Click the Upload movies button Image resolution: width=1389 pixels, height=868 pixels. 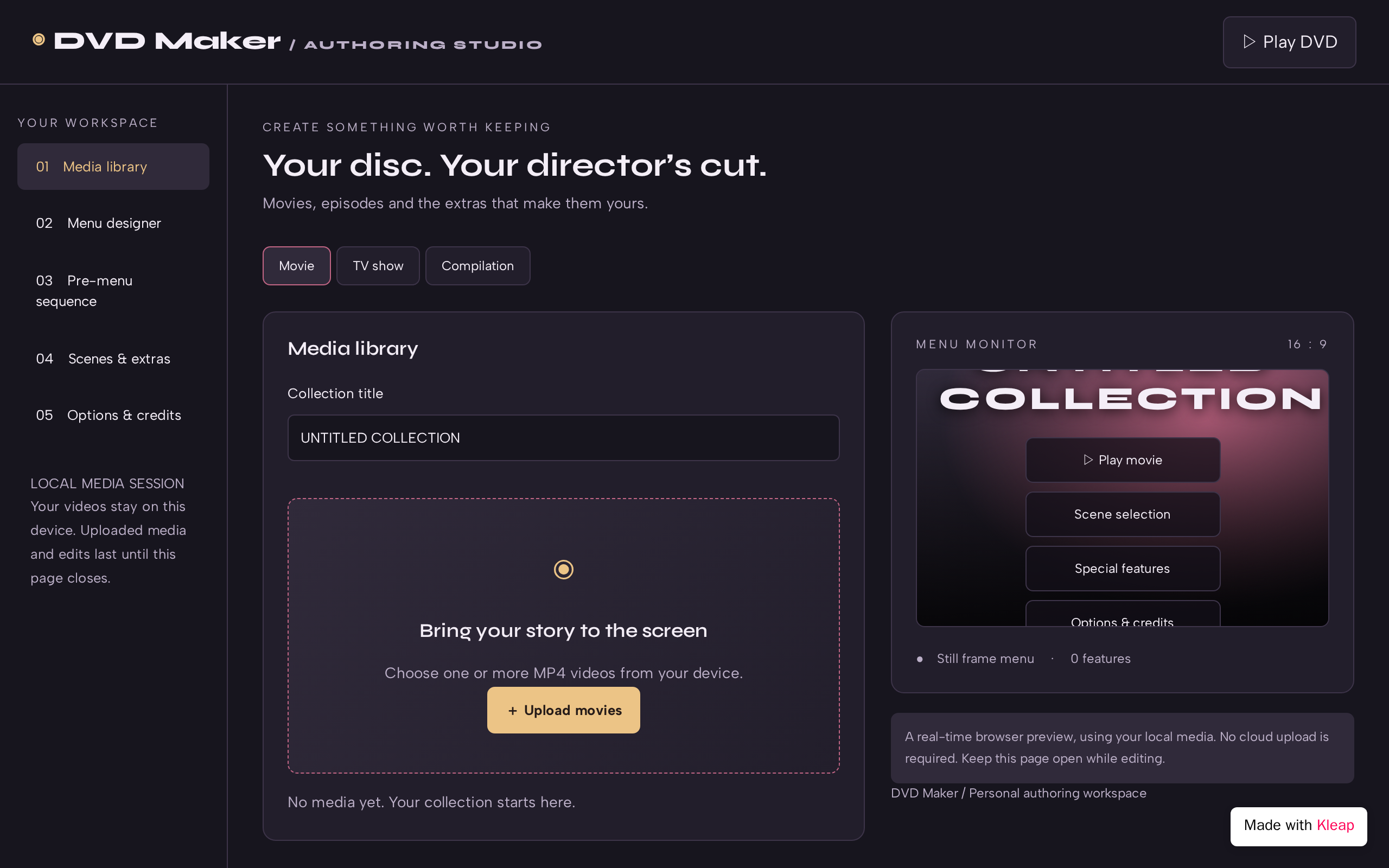click(563, 710)
